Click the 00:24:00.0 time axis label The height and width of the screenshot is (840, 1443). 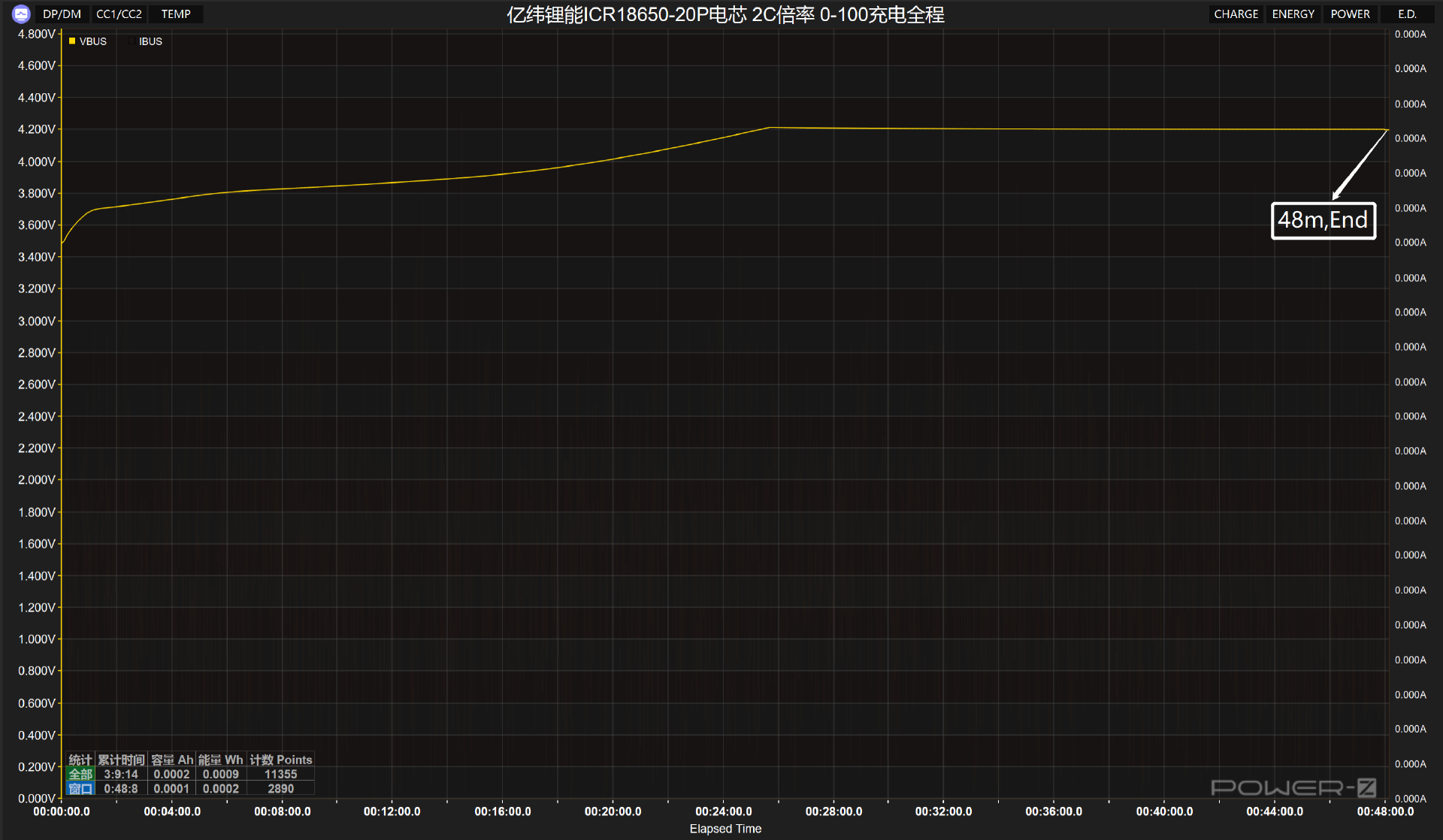(x=723, y=811)
